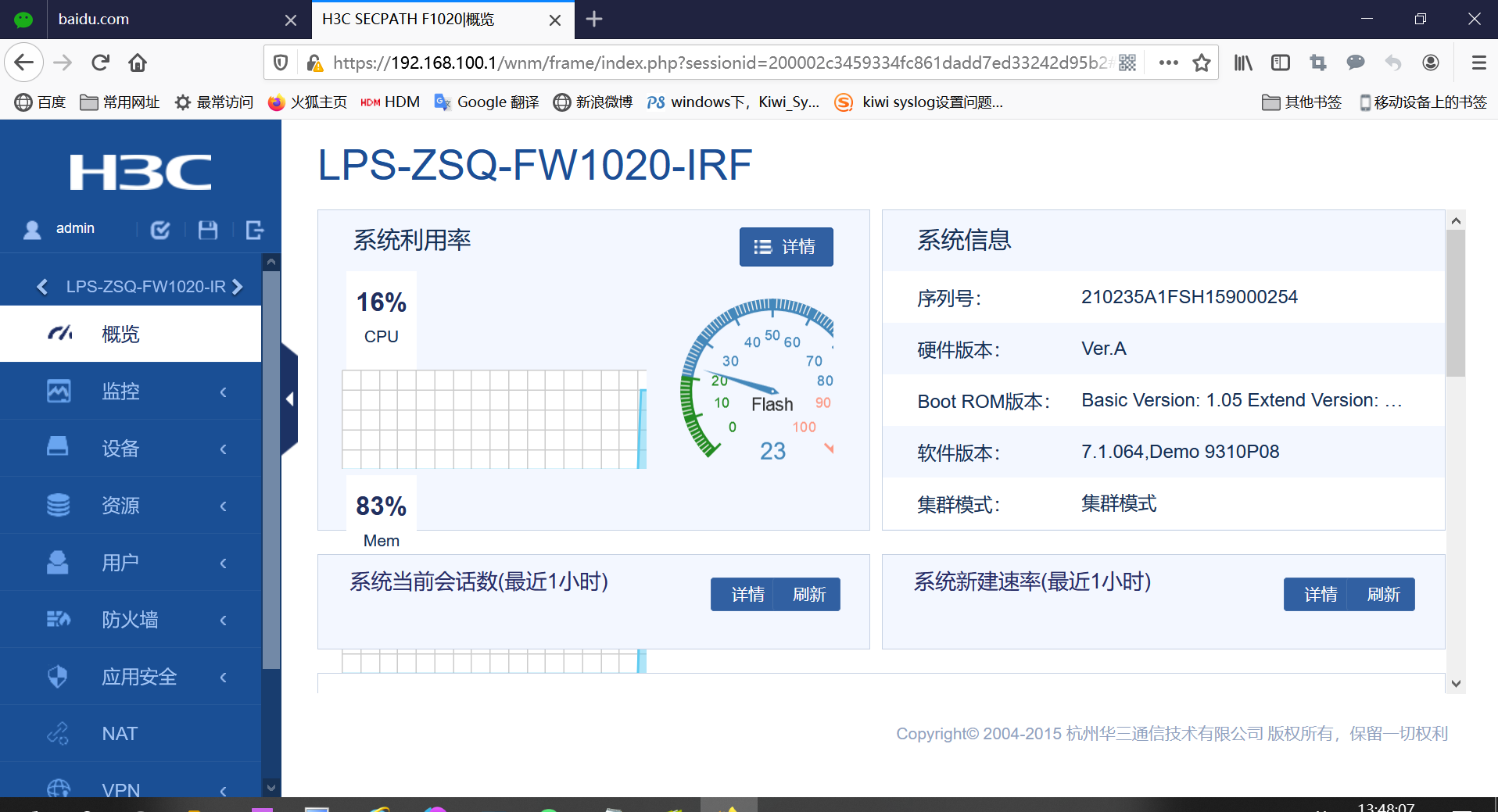The width and height of the screenshot is (1498, 812).
Task: Go to the browser home page
Action: (138, 63)
